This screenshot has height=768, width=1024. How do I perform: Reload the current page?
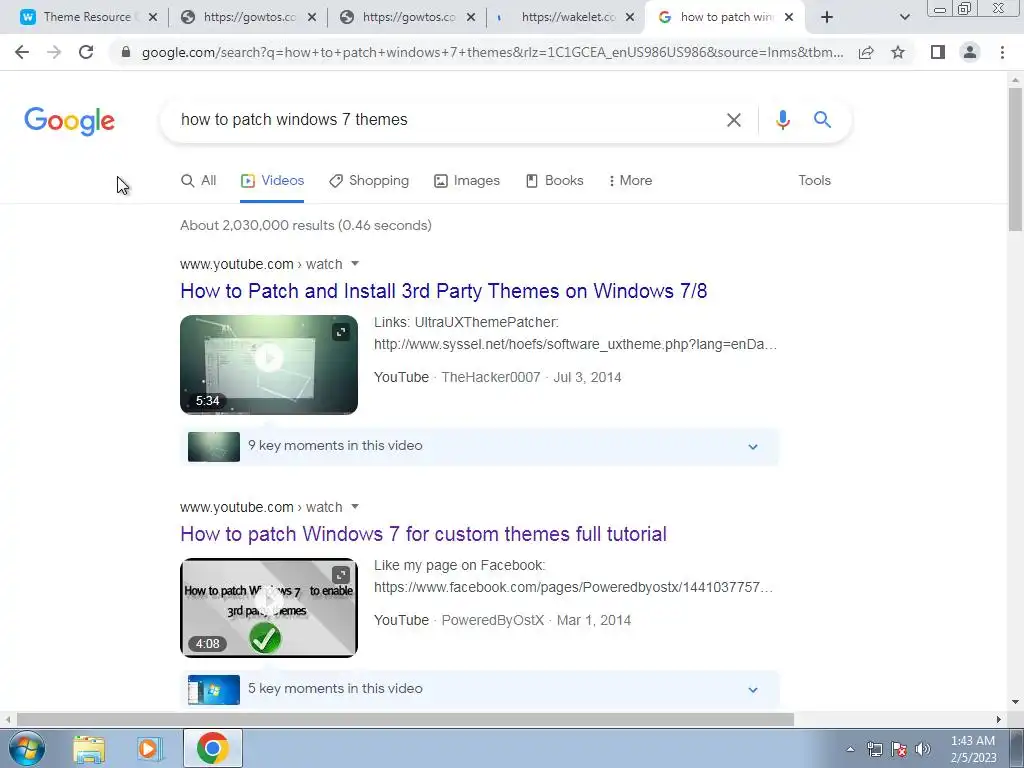[86, 52]
